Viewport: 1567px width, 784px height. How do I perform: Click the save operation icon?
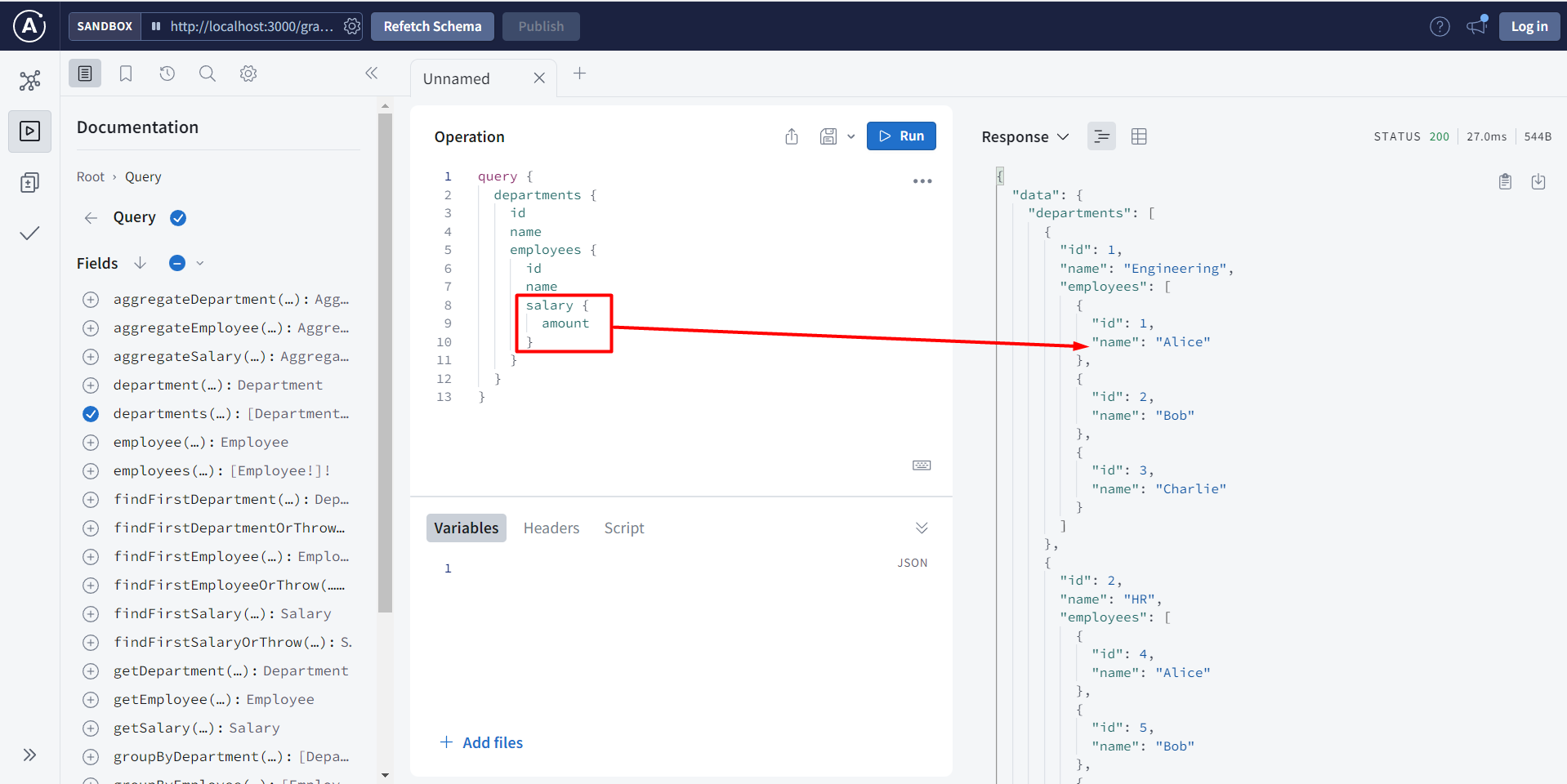click(x=828, y=136)
